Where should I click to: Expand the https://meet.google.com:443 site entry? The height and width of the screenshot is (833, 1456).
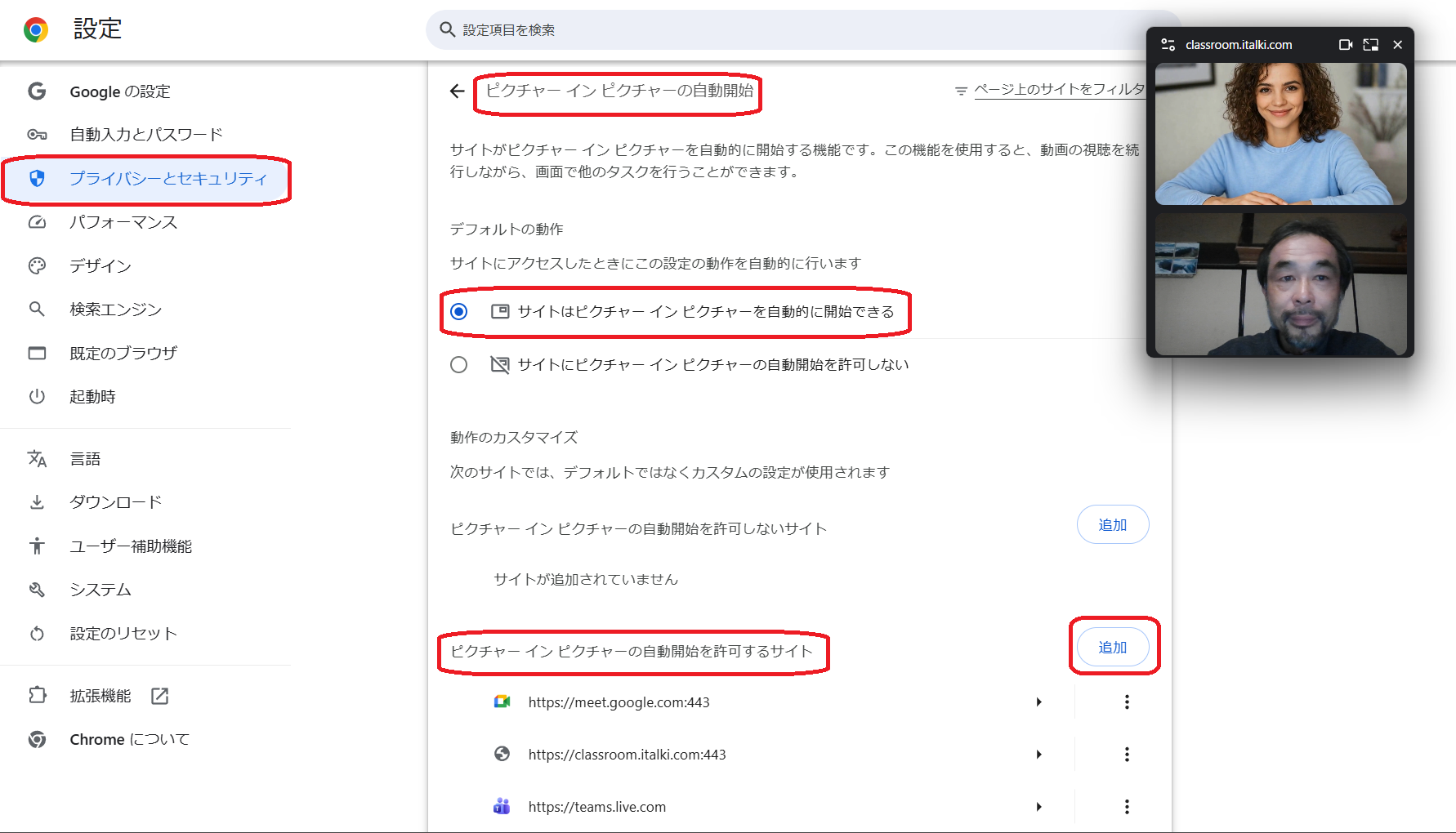click(1039, 702)
